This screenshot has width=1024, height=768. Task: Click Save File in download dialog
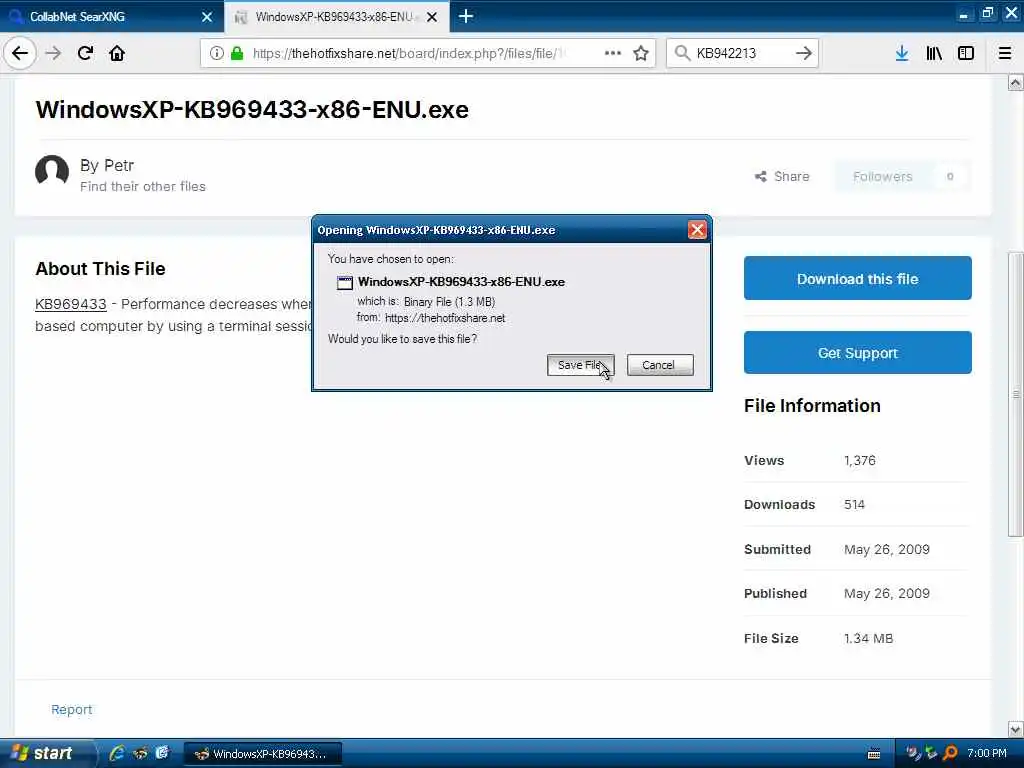581,365
